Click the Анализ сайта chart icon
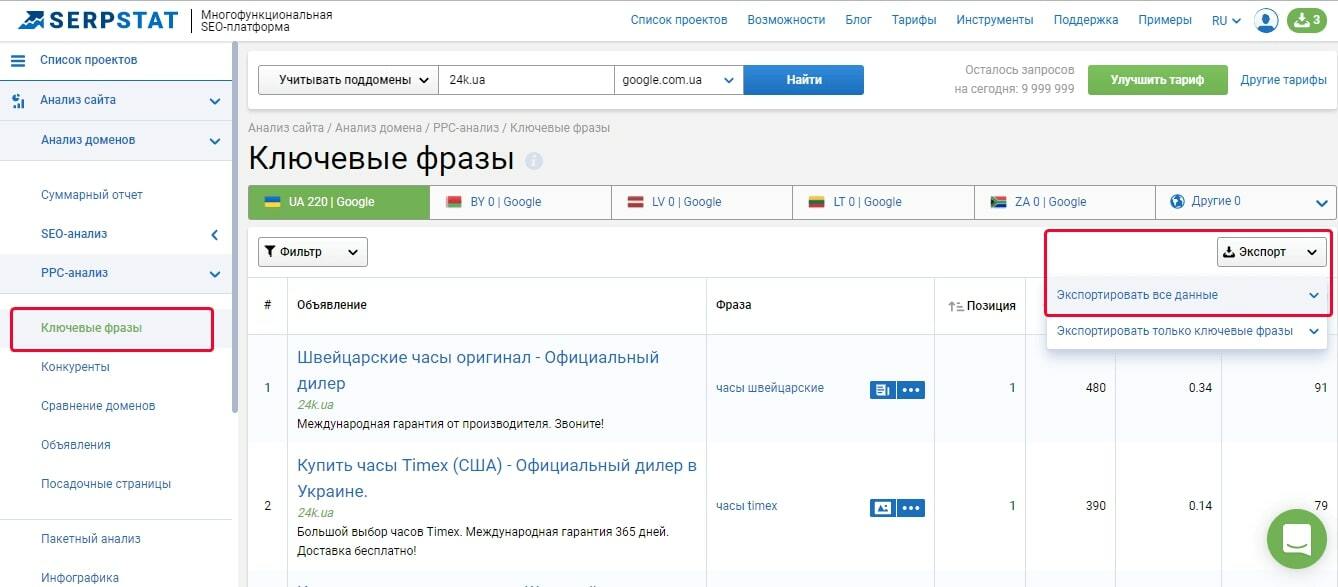 (x=18, y=101)
